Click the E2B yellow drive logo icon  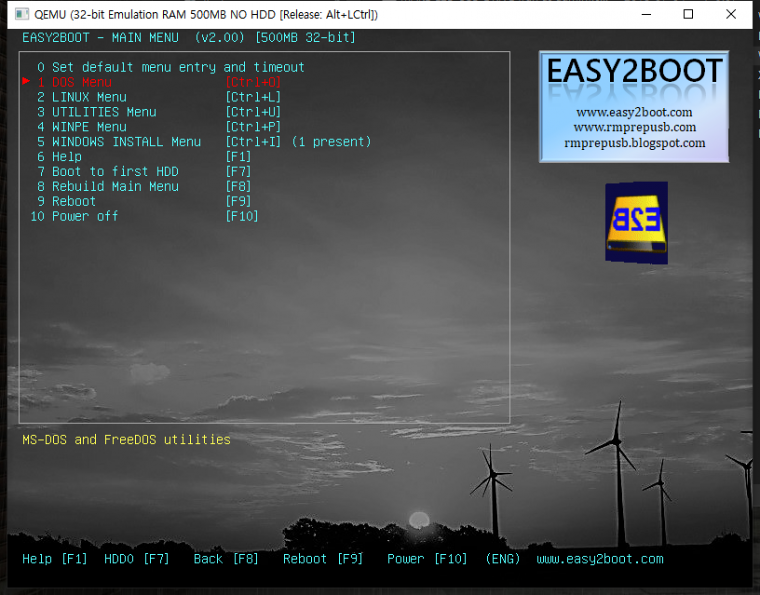[636, 223]
